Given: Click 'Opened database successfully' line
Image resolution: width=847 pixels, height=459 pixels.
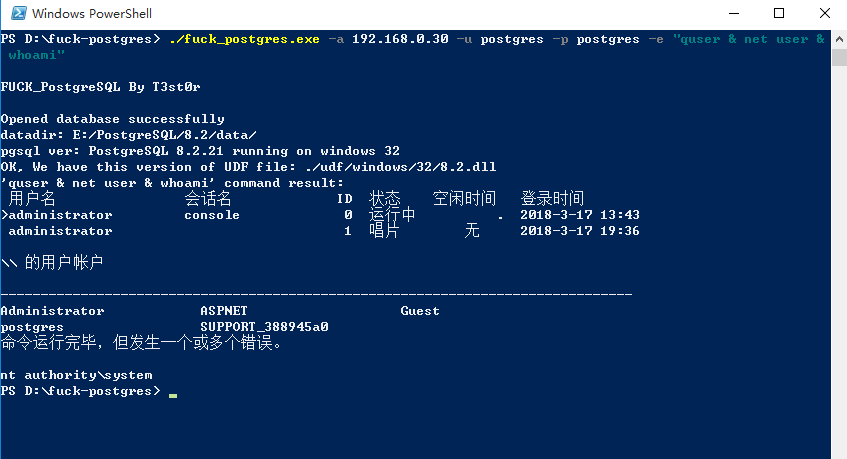Looking at the screenshot, I should pyautogui.click(x=112, y=119).
